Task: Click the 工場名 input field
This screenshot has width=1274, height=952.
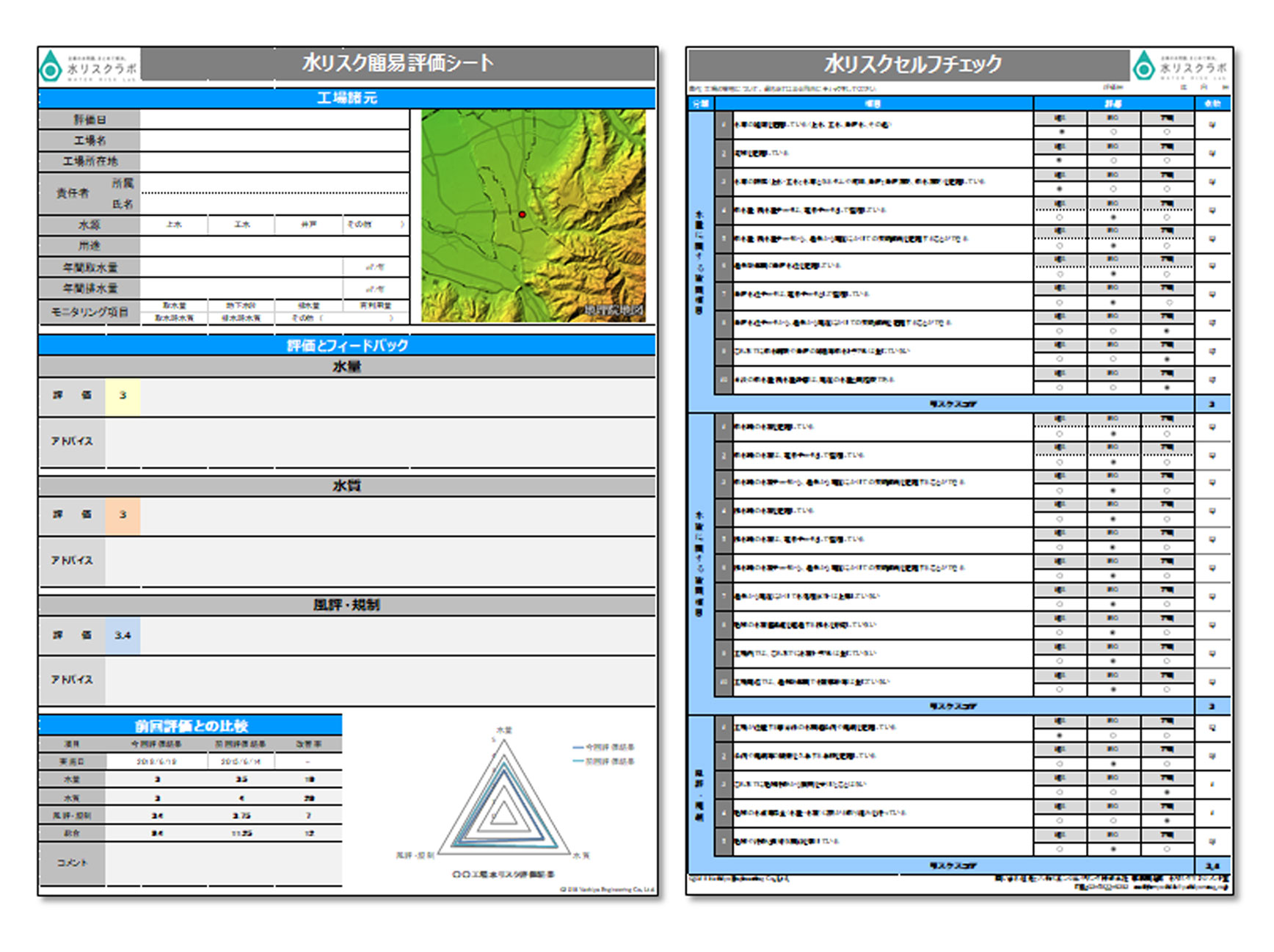Action: point(274,140)
